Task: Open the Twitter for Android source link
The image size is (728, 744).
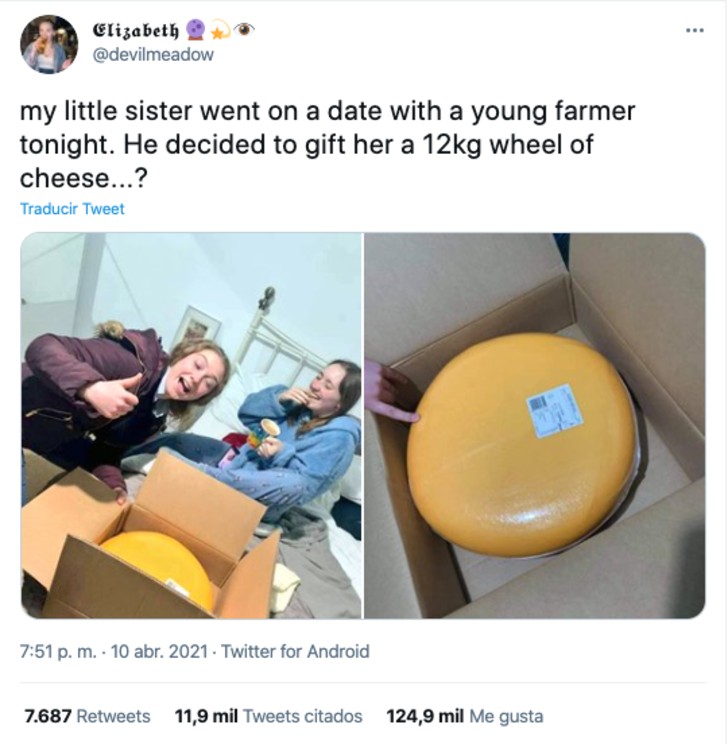Action: click(x=295, y=651)
